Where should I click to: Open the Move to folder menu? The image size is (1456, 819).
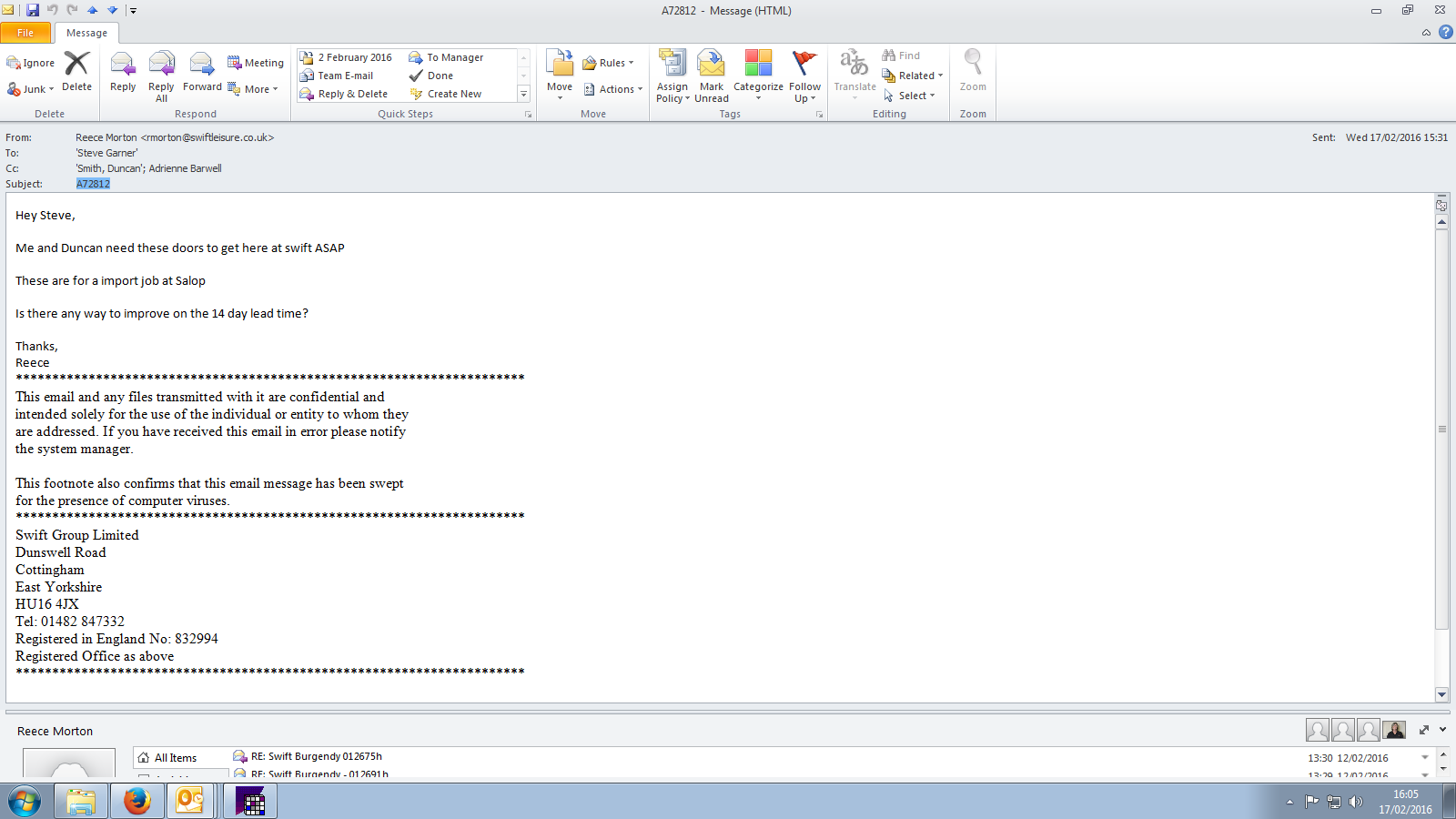(560, 75)
